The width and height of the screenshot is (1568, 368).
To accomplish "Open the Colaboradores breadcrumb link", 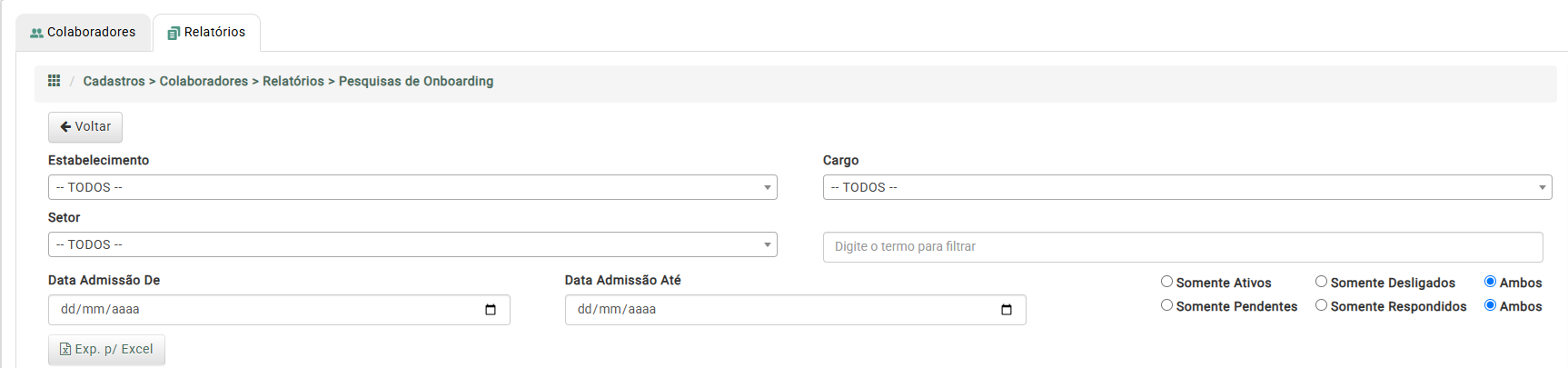I will tap(203, 81).
